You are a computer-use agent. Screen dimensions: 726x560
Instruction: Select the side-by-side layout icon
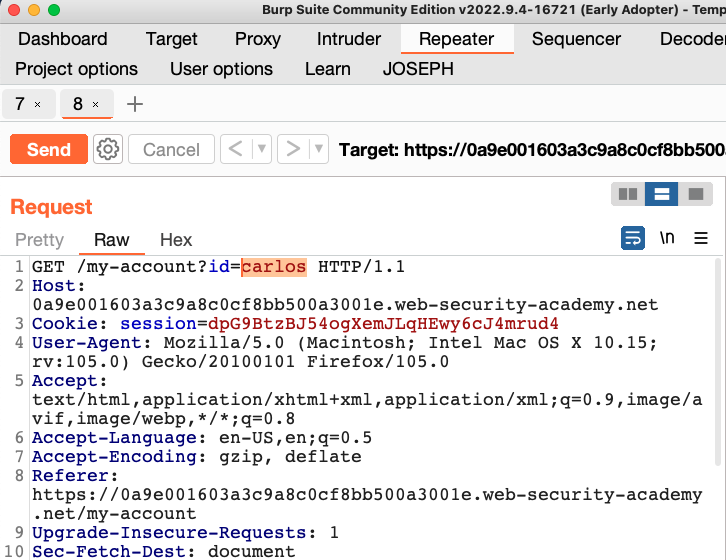[628, 194]
